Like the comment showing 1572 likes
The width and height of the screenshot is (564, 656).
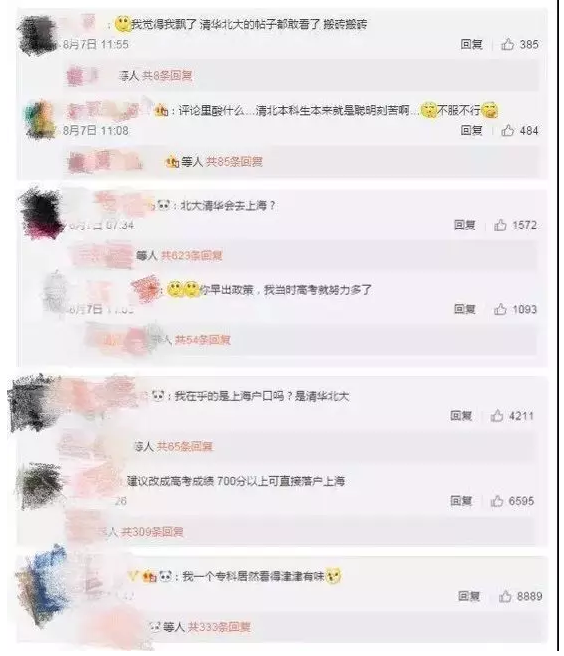click(500, 225)
